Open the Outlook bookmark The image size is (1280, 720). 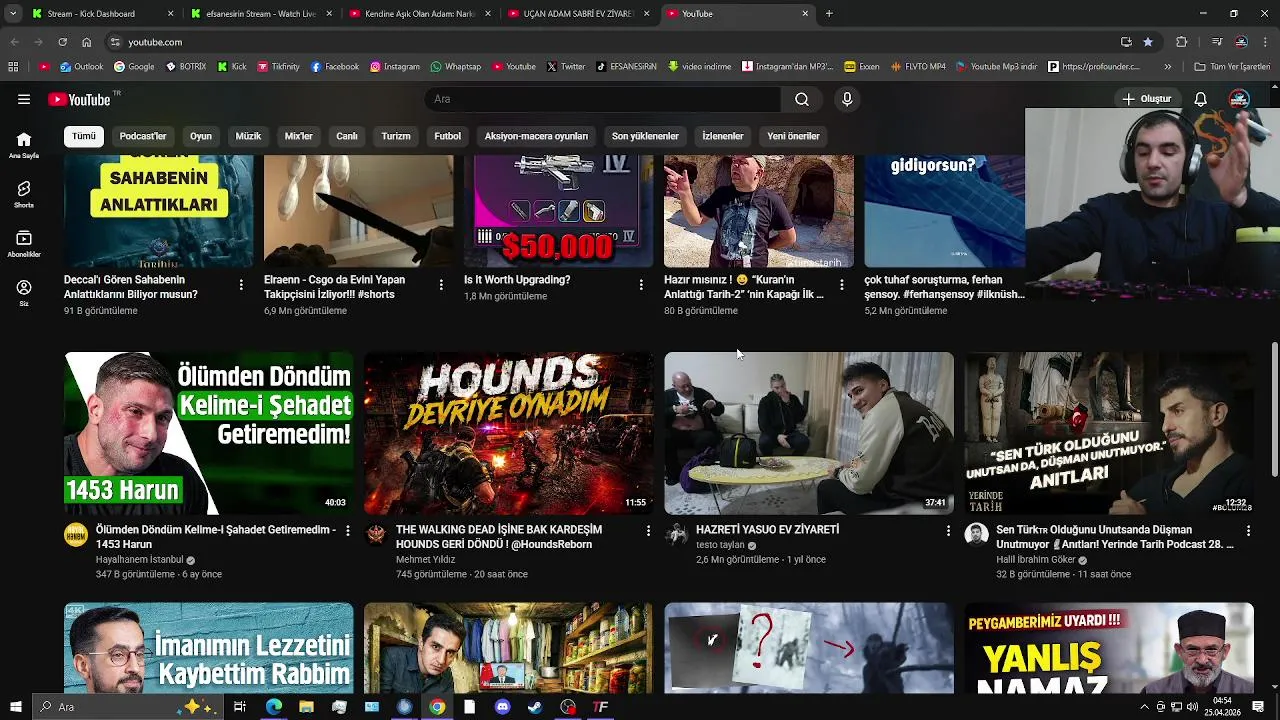[x=82, y=67]
